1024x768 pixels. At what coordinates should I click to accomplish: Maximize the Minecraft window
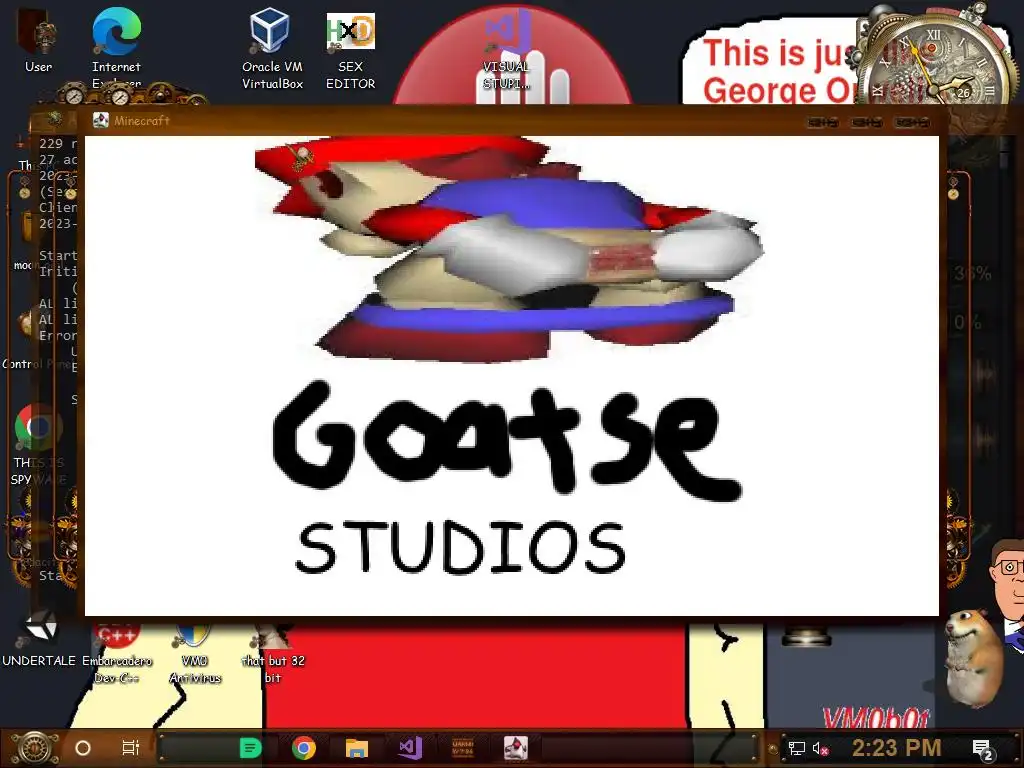(867, 122)
